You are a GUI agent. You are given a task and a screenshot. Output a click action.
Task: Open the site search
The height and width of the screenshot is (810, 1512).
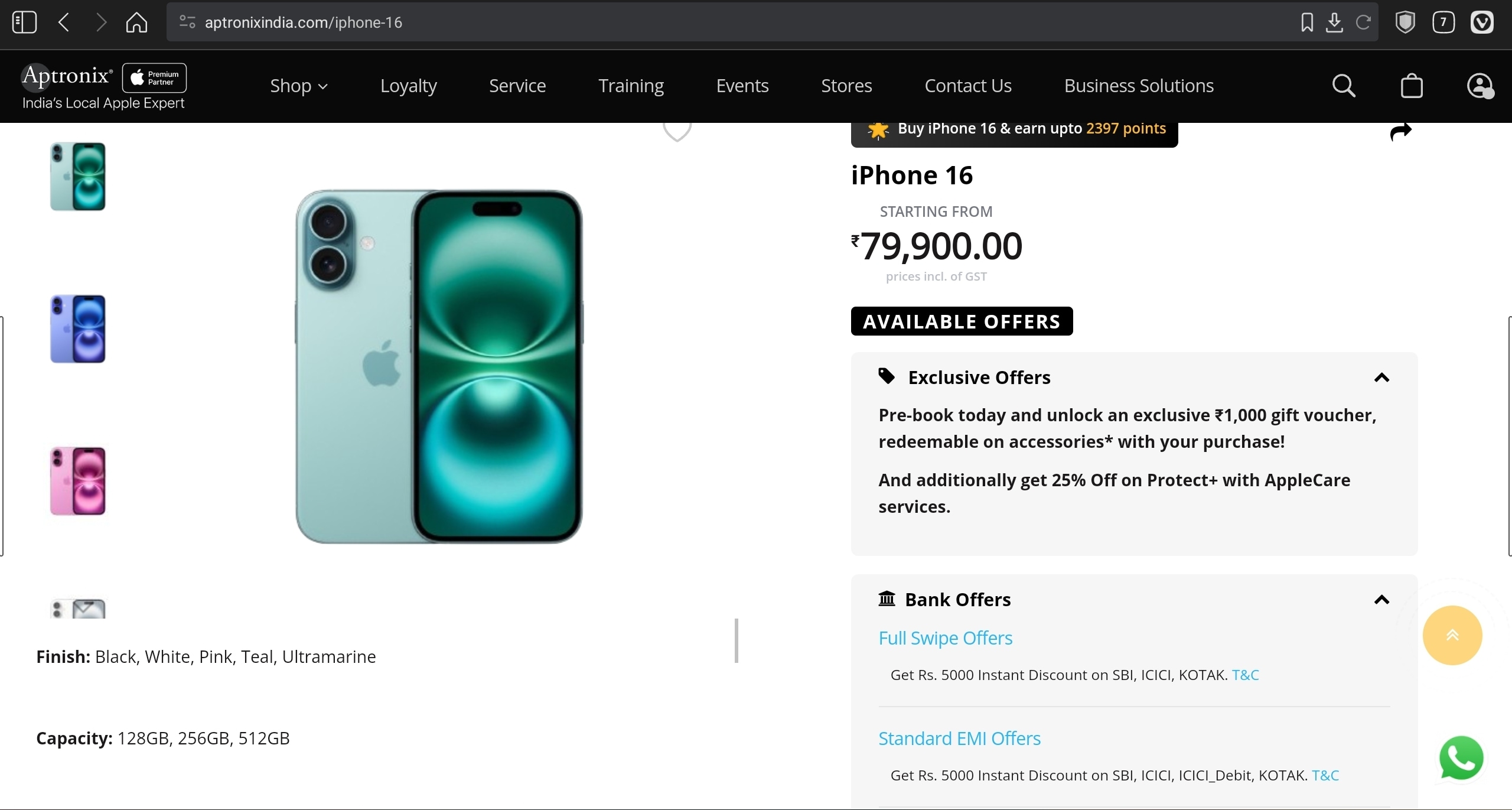[x=1343, y=86]
